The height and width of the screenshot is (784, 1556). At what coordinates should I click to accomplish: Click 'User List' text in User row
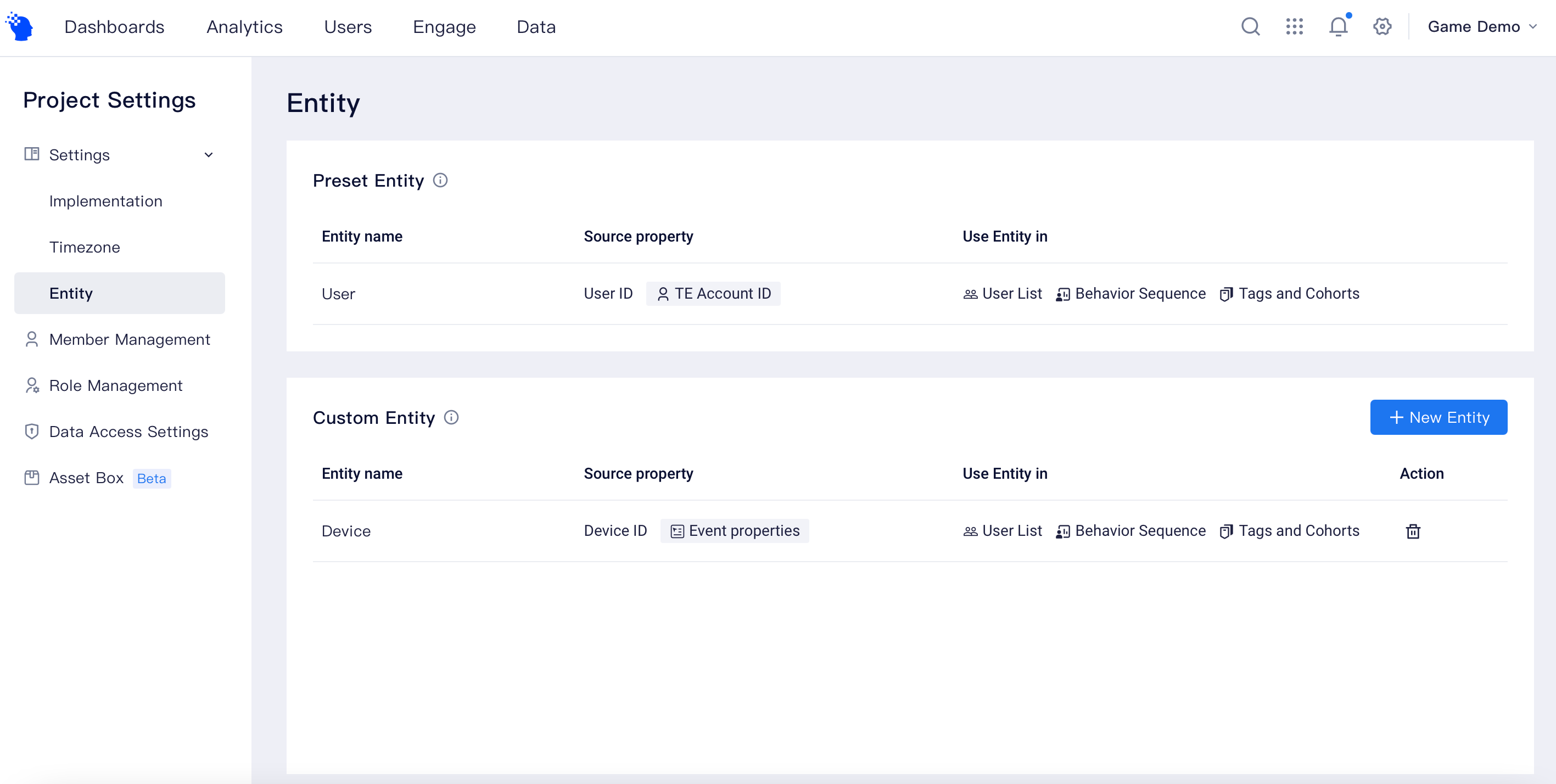click(x=1012, y=294)
